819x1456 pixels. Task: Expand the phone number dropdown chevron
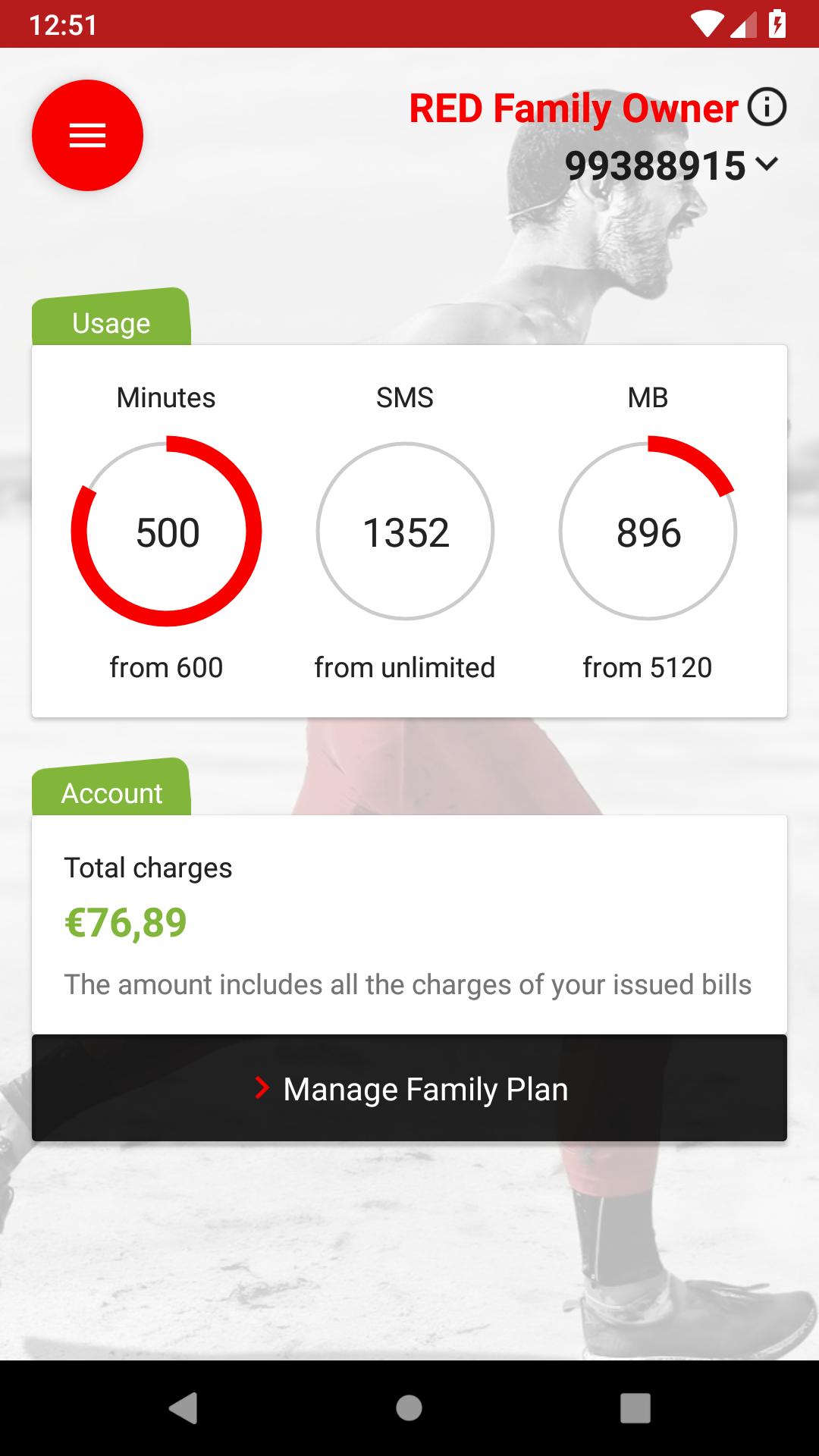(x=767, y=164)
